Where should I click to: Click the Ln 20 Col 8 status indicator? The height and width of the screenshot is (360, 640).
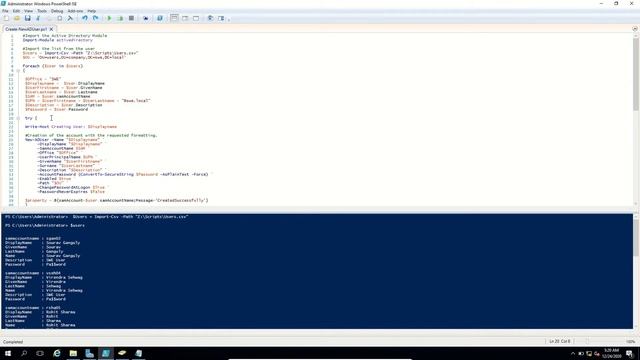point(560,341)
